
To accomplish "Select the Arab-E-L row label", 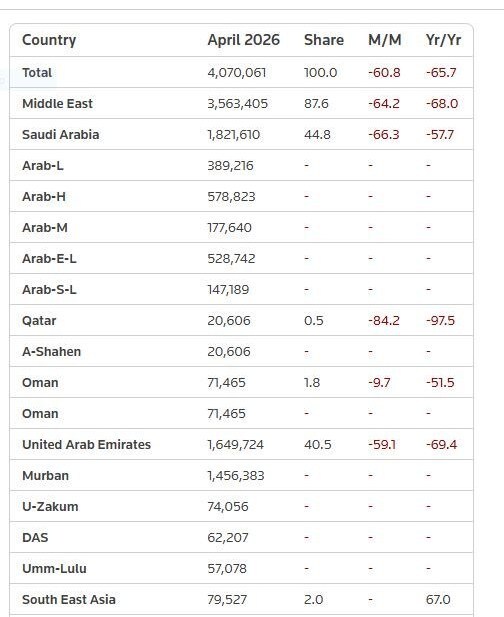I will click(49, 259).
